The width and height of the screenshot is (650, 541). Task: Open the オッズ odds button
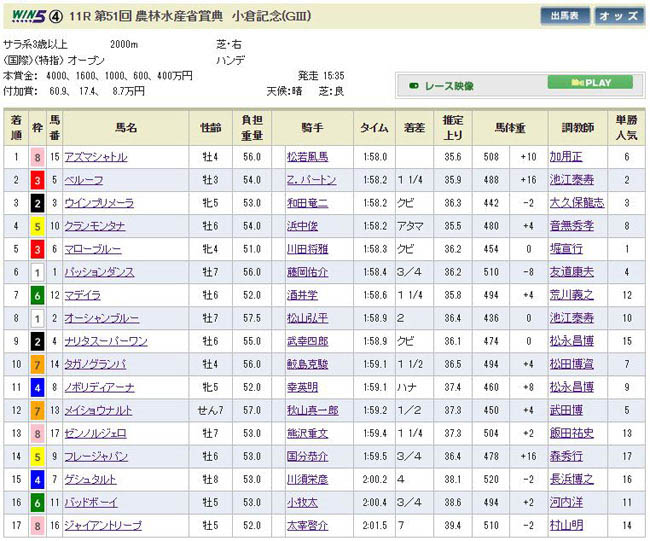coord(620,16)
